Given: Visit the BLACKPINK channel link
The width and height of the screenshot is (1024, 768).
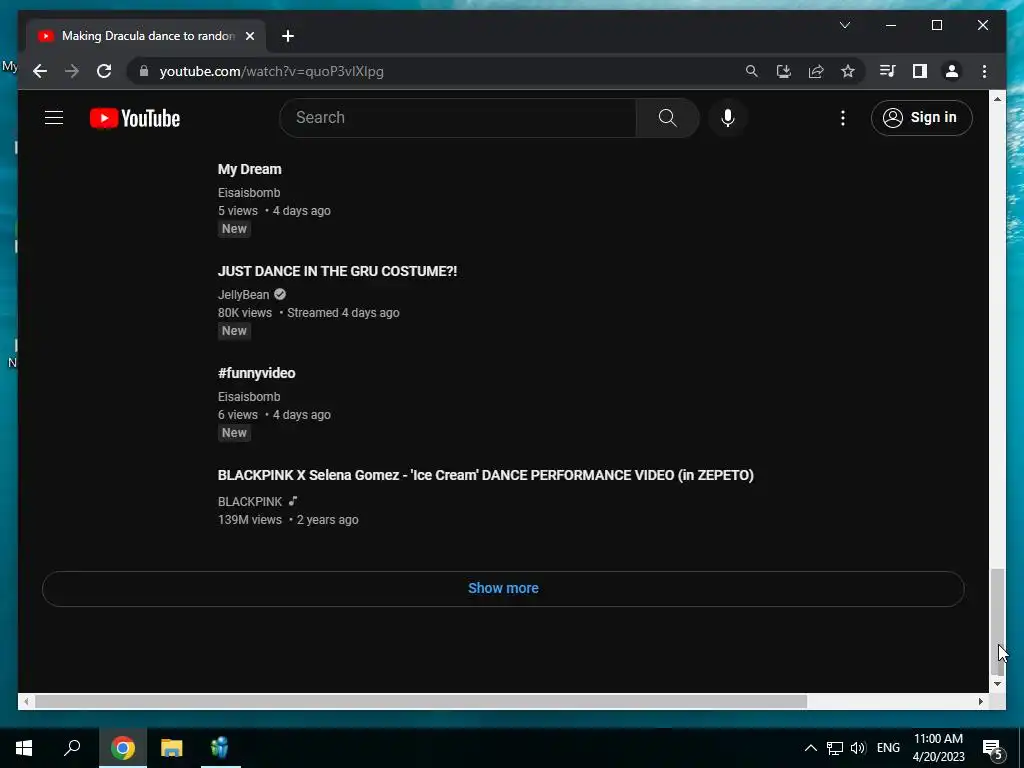Looking at the screenshot, I should click(x=249, y=502).
